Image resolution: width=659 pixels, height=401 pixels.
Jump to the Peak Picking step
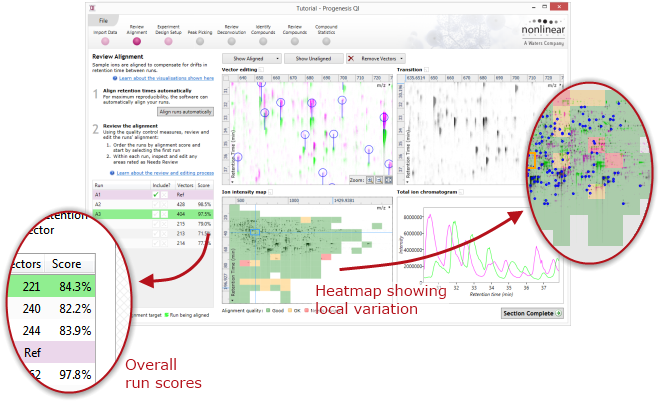pyautogui.click(x=200, y=37)
